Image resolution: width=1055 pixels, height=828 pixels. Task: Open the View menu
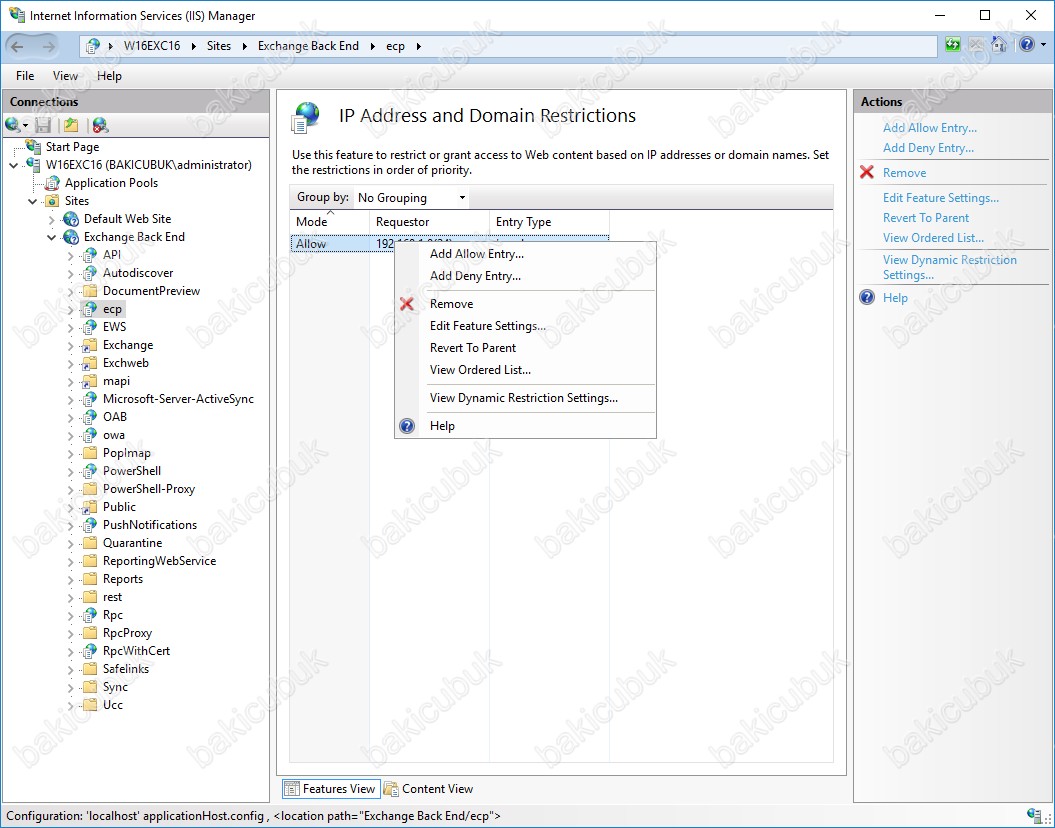coord(65,76)
